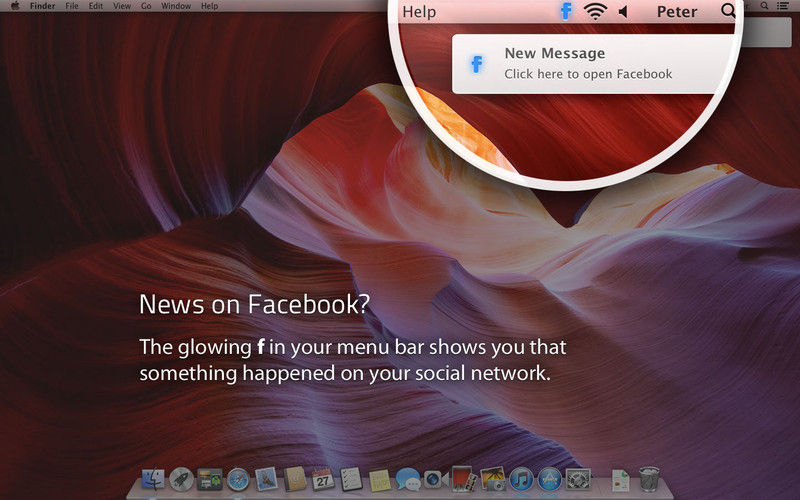Open Contacts address book in Dock
This screenshot has height=500, width=800.
[x=295, y=479]
